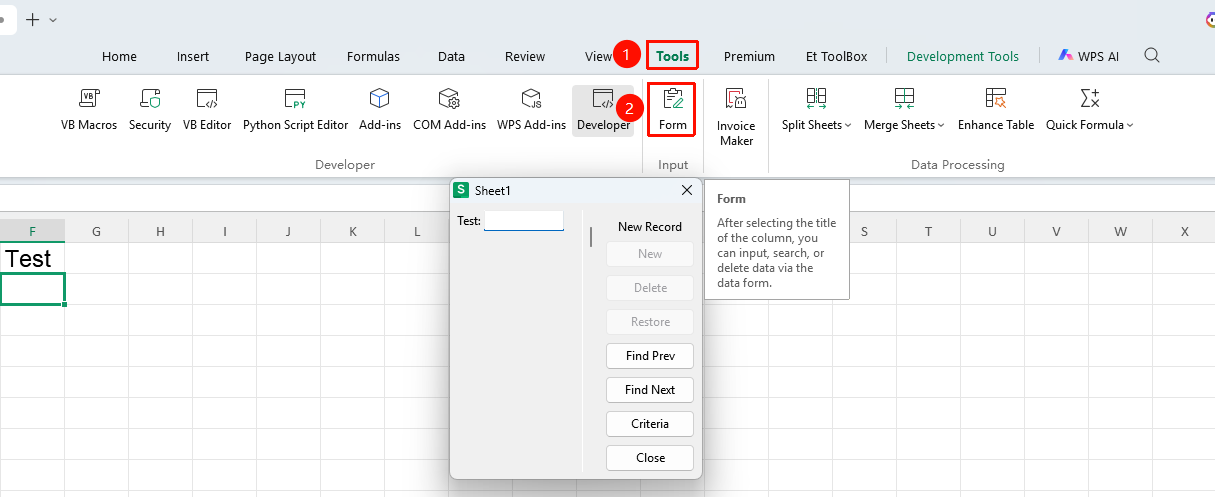1215x497 pixels.
Task: Open WPS AI assistant
Action: [x=1088, y=56]
